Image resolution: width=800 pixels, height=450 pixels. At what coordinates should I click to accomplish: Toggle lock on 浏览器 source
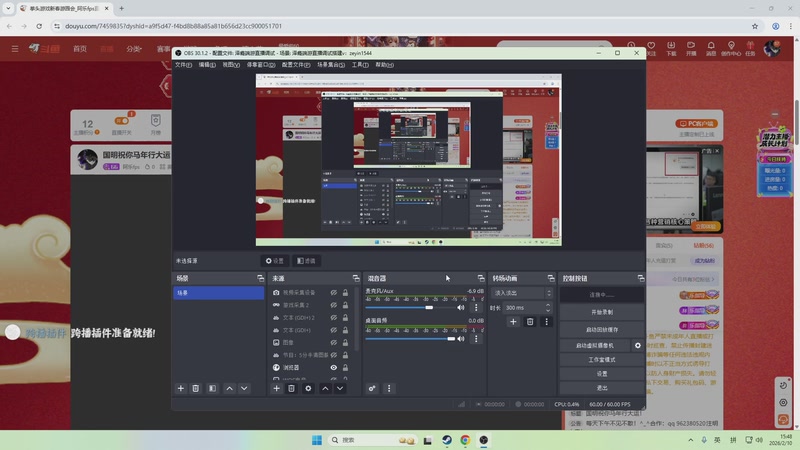[x=345, y=367]
